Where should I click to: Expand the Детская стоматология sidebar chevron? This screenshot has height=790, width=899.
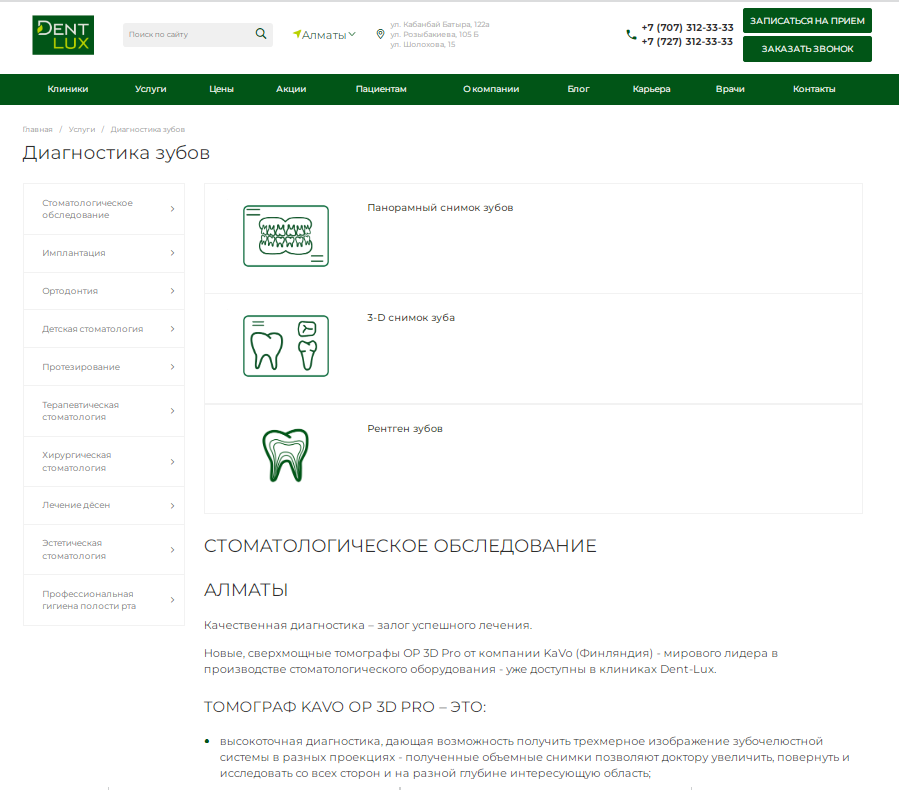point(173,328)
